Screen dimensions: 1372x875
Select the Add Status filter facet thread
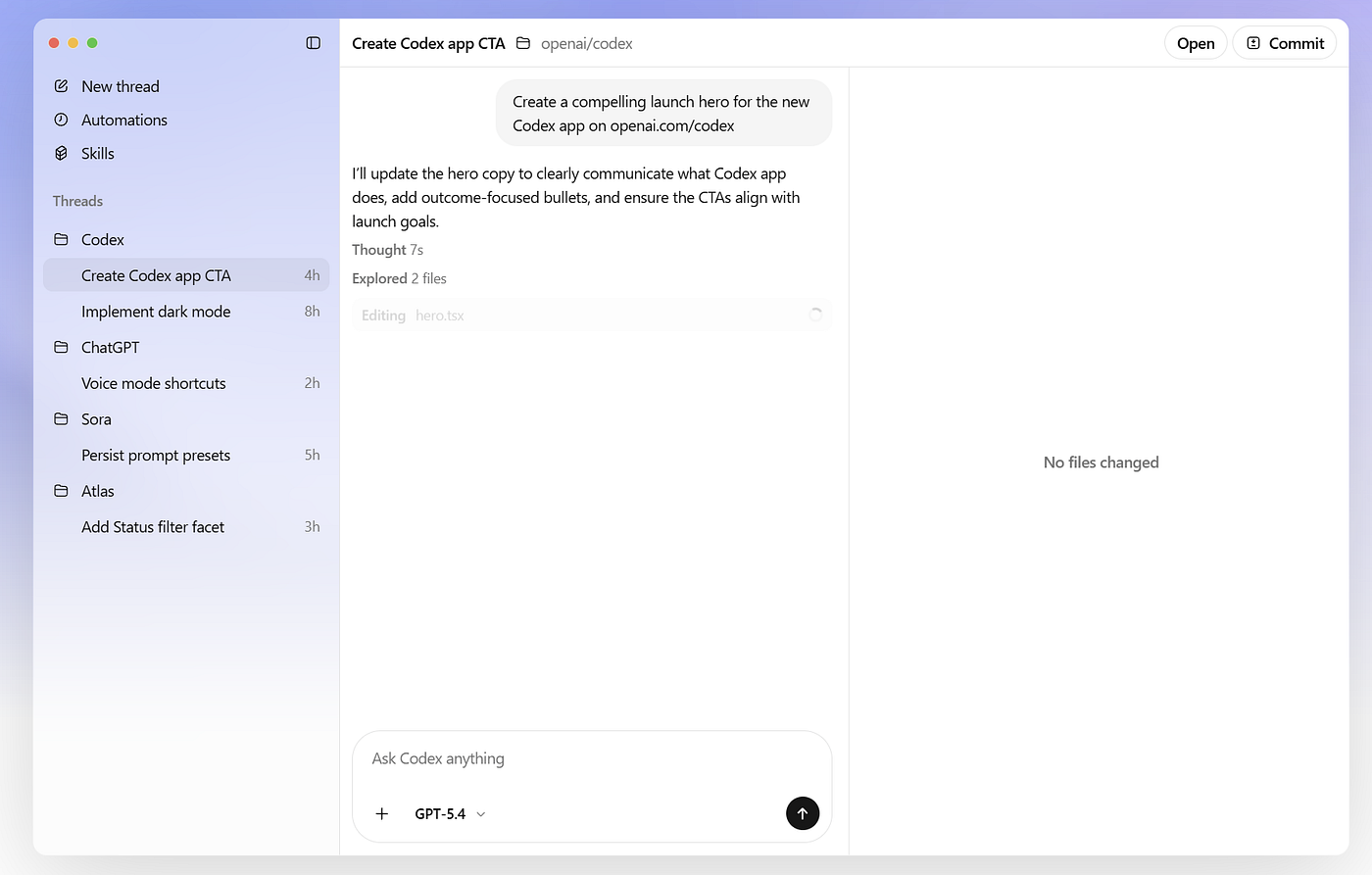[186, 527]
